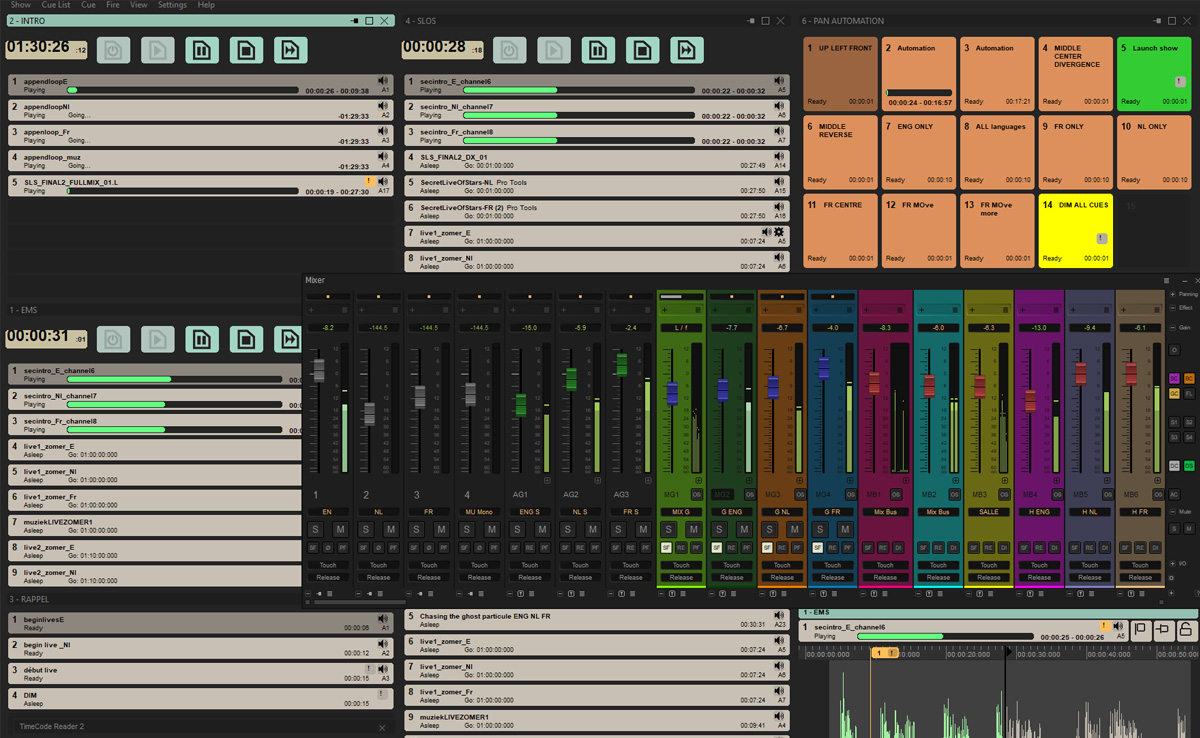Click the lock icon in bottom EMS panel
Viewport: 1200px width, 738px height.
(x=1185, y=629)
